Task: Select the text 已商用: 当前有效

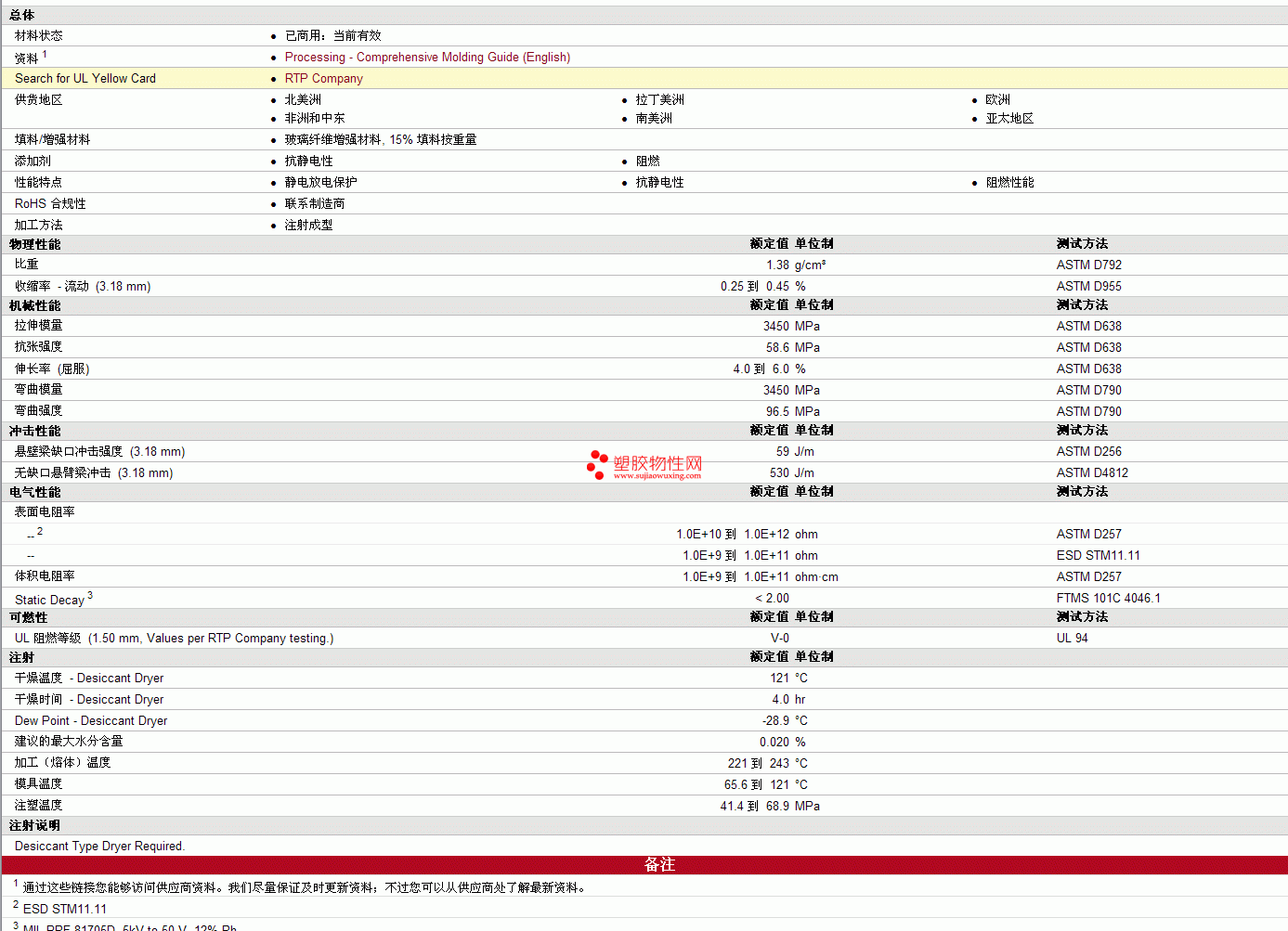Action: (332, 36)
